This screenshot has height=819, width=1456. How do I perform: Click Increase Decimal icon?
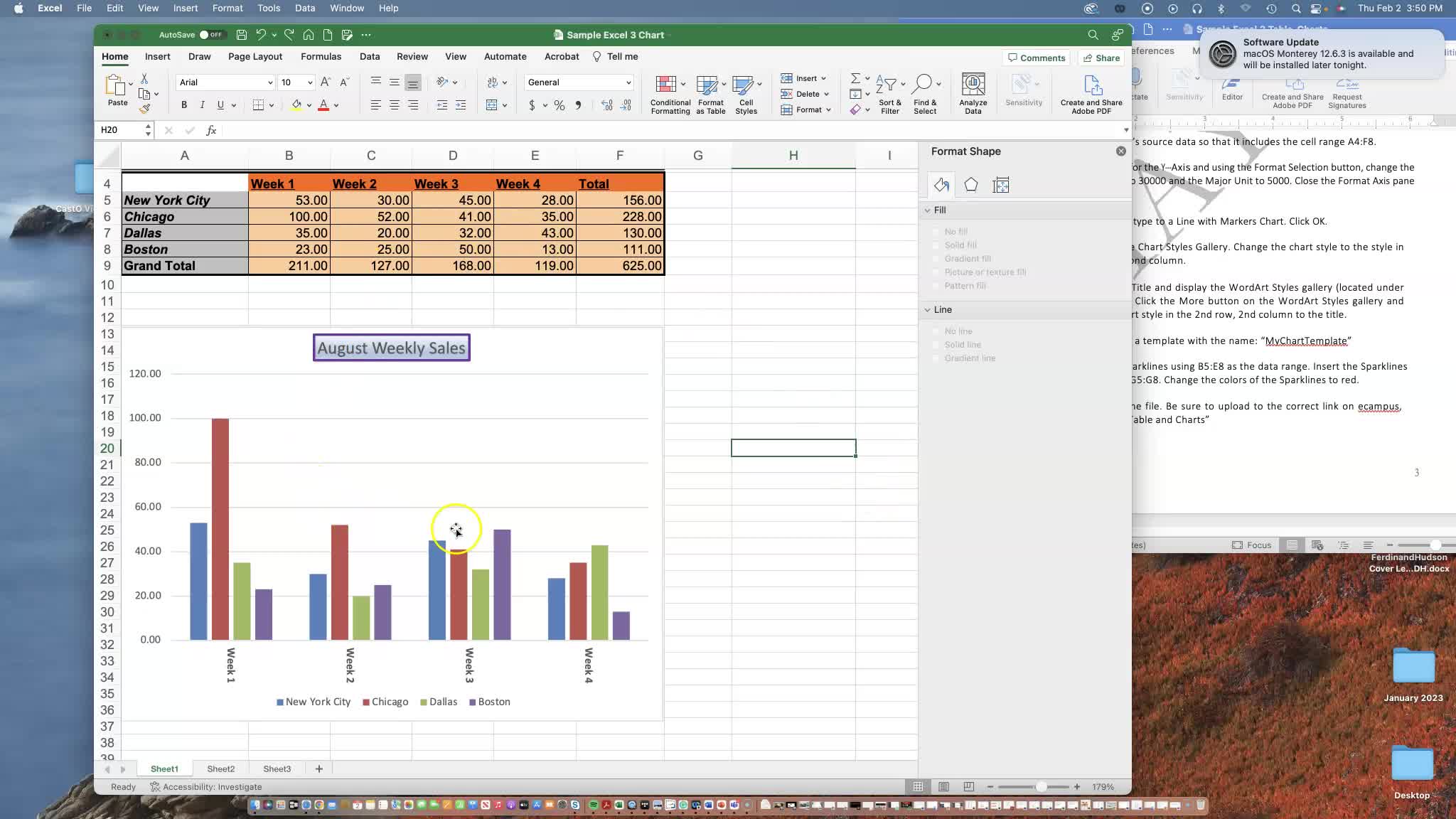coord(606,105)
